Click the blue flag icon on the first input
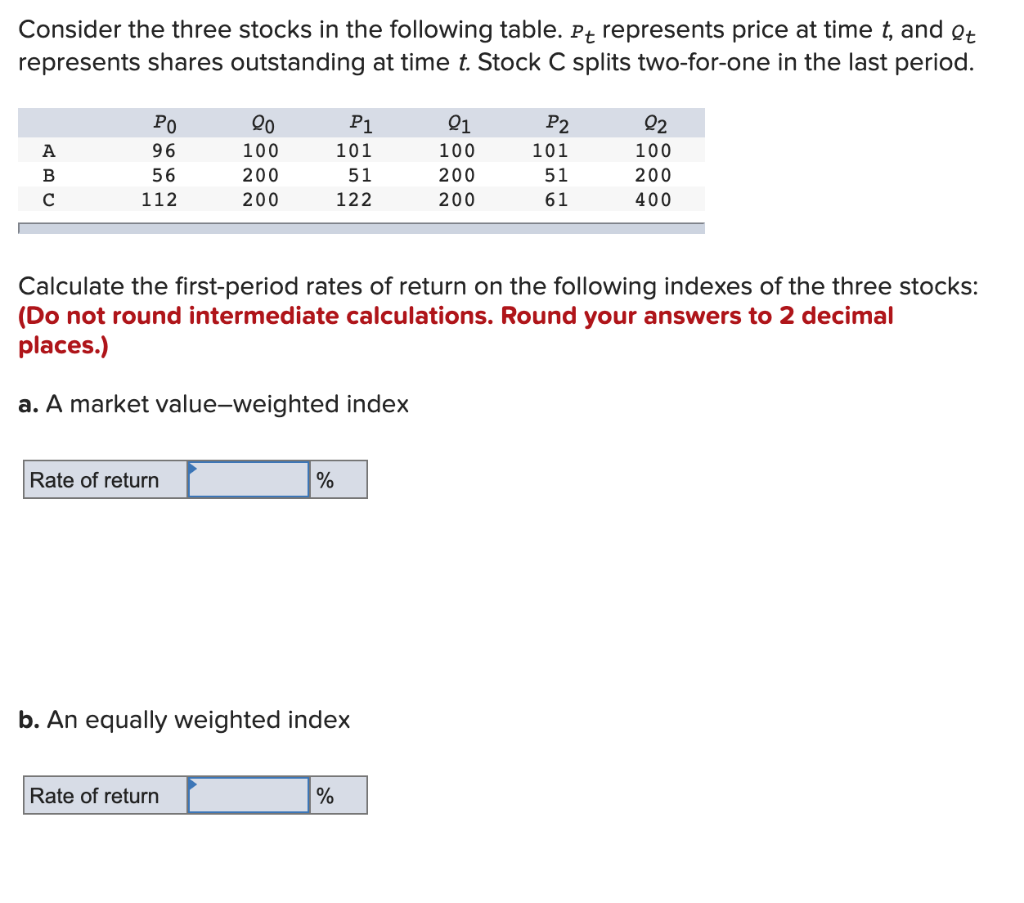 click(191, 470)
